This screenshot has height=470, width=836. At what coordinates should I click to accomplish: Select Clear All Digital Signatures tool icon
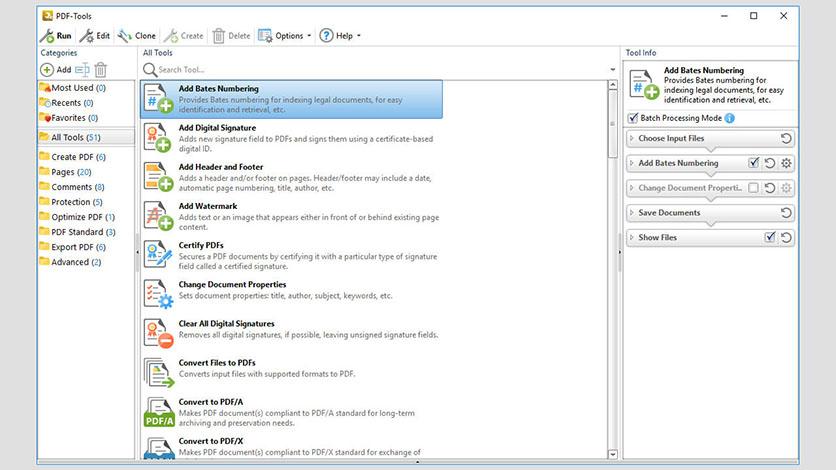[158, 334]
